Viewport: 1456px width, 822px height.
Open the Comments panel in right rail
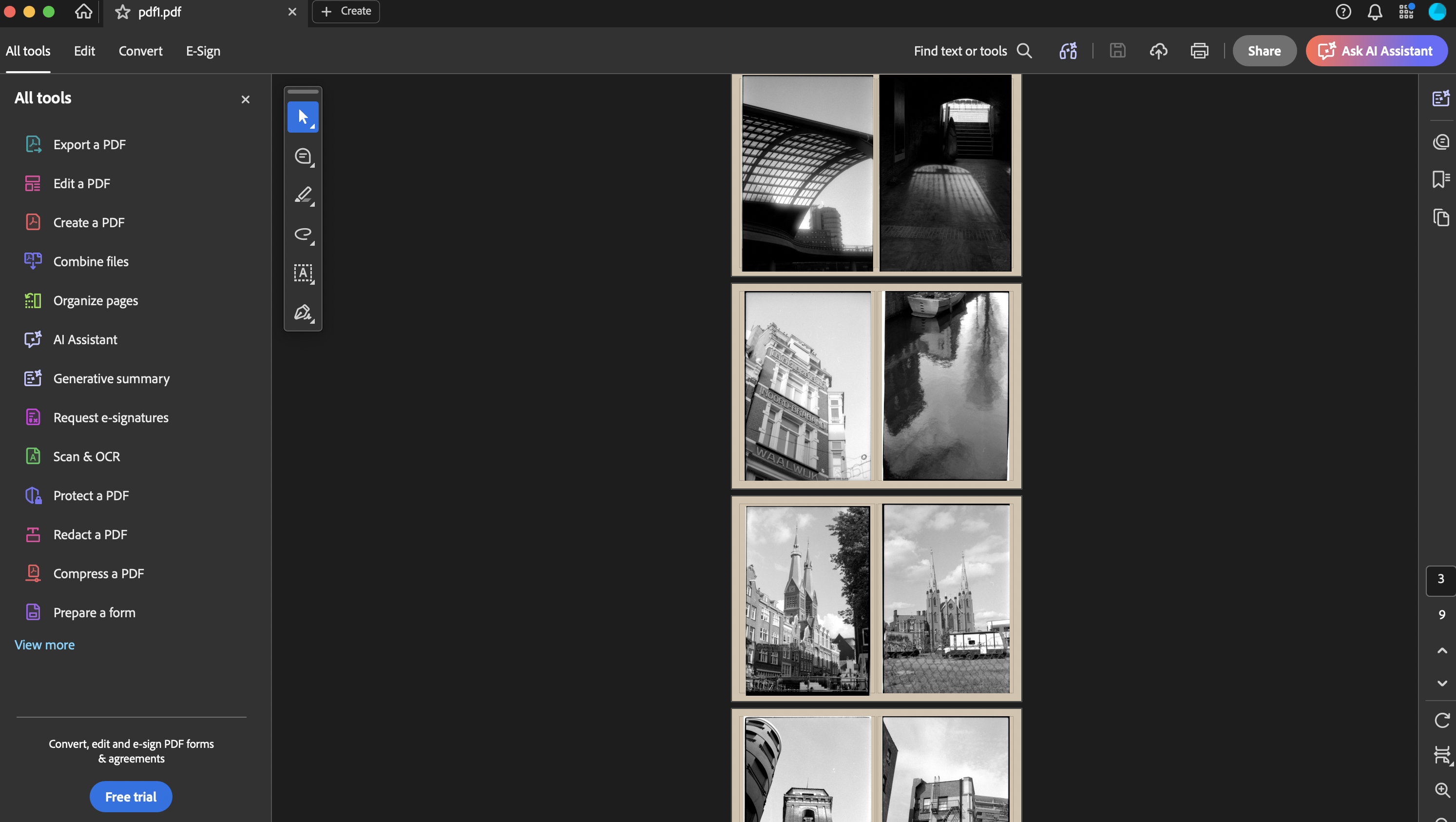1441,141
